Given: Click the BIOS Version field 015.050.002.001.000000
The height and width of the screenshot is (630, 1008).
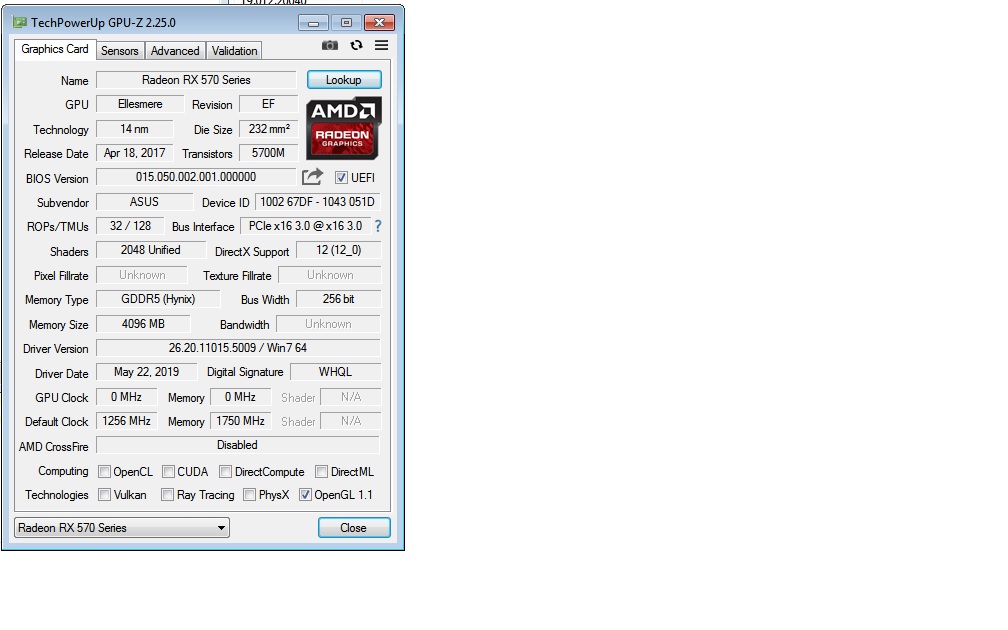Looking at the screenshot, I should [196, 177].
